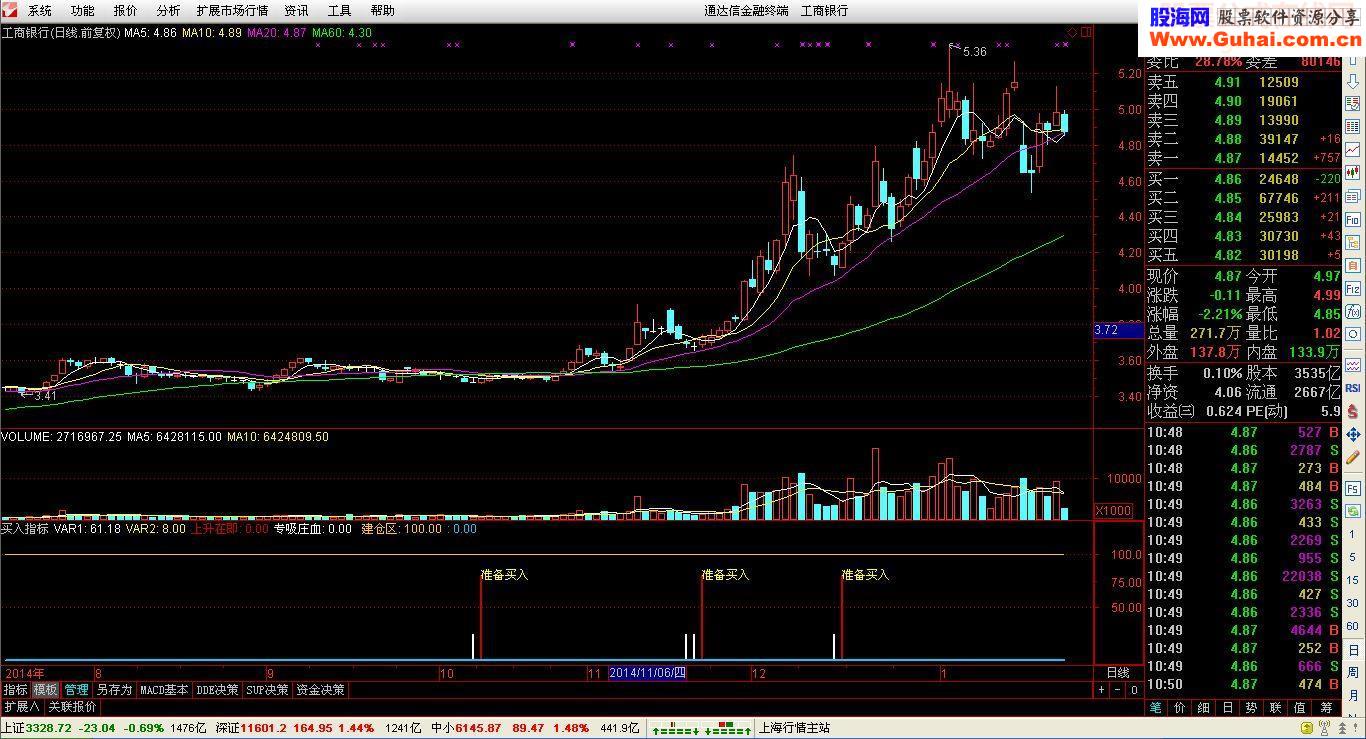1366x739 pixels.
Task: Select the 势 tab under tick list
Action: pos(1251,707)
